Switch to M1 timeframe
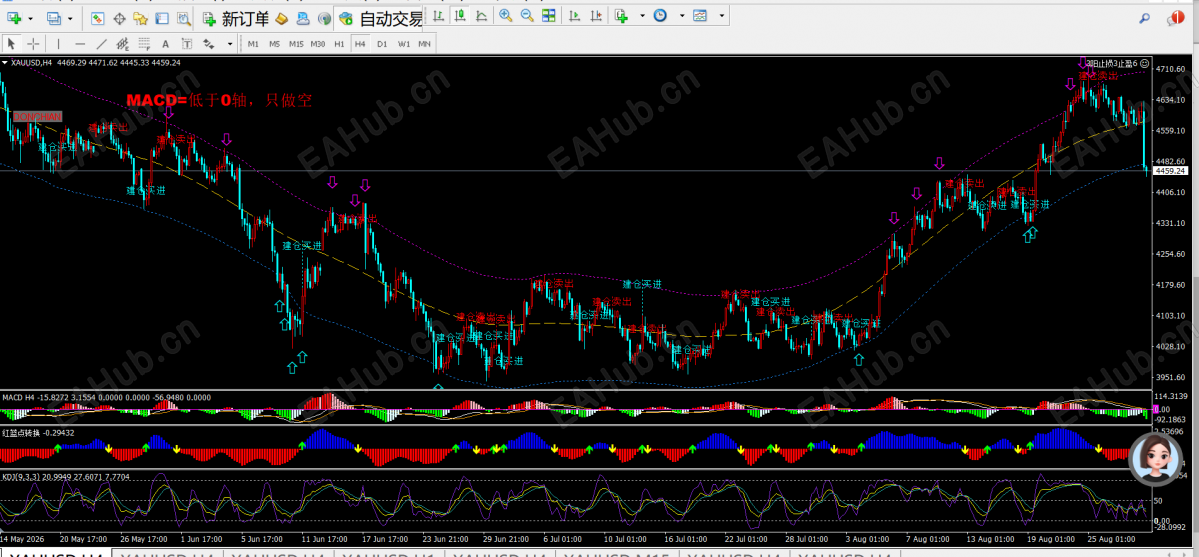 tap(253, 44)
